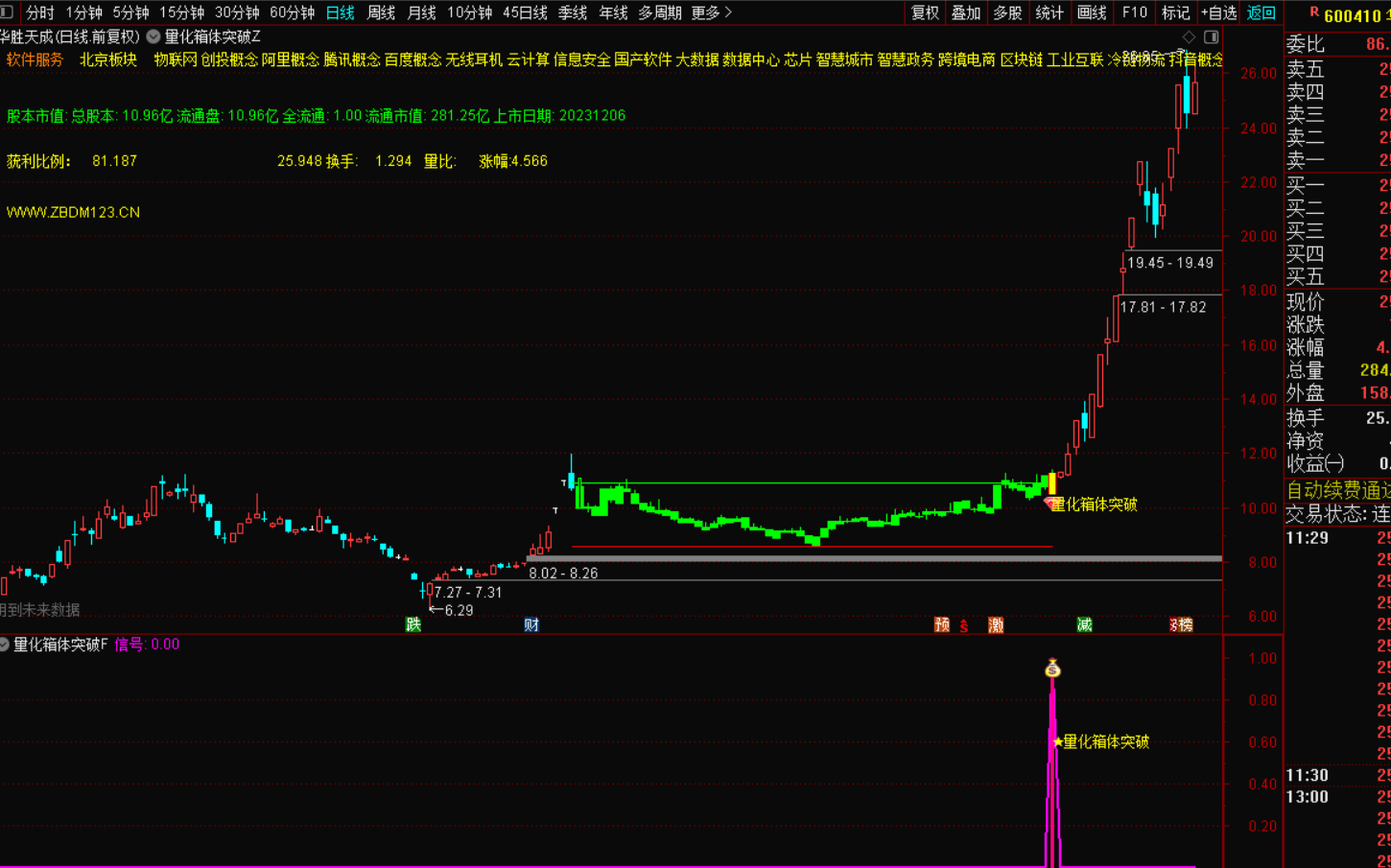Click the yellow breakout signal candle

click(1052, 483)
